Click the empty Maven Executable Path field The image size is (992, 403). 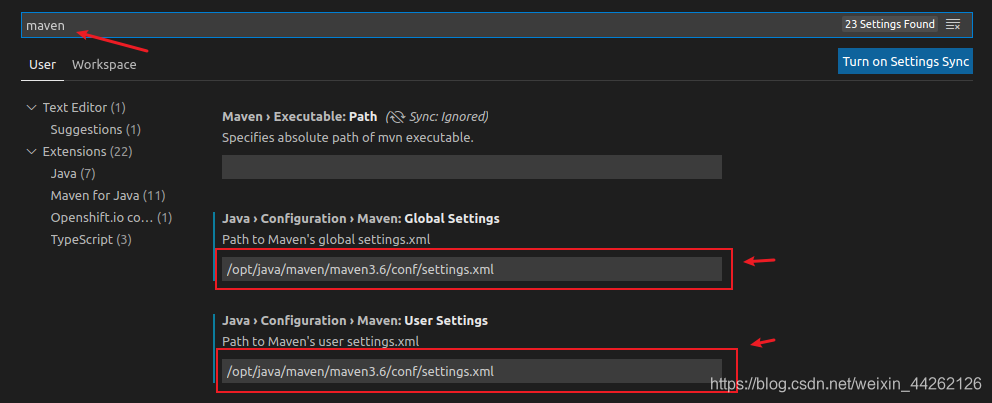pos(472,167)
